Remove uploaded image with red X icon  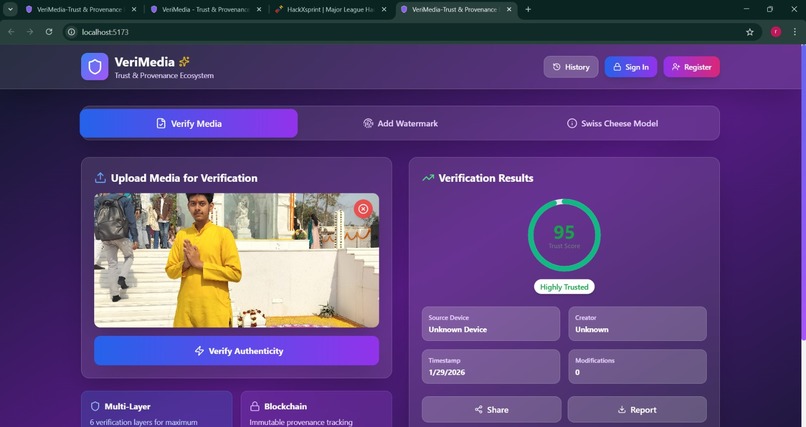click(363, 209)
